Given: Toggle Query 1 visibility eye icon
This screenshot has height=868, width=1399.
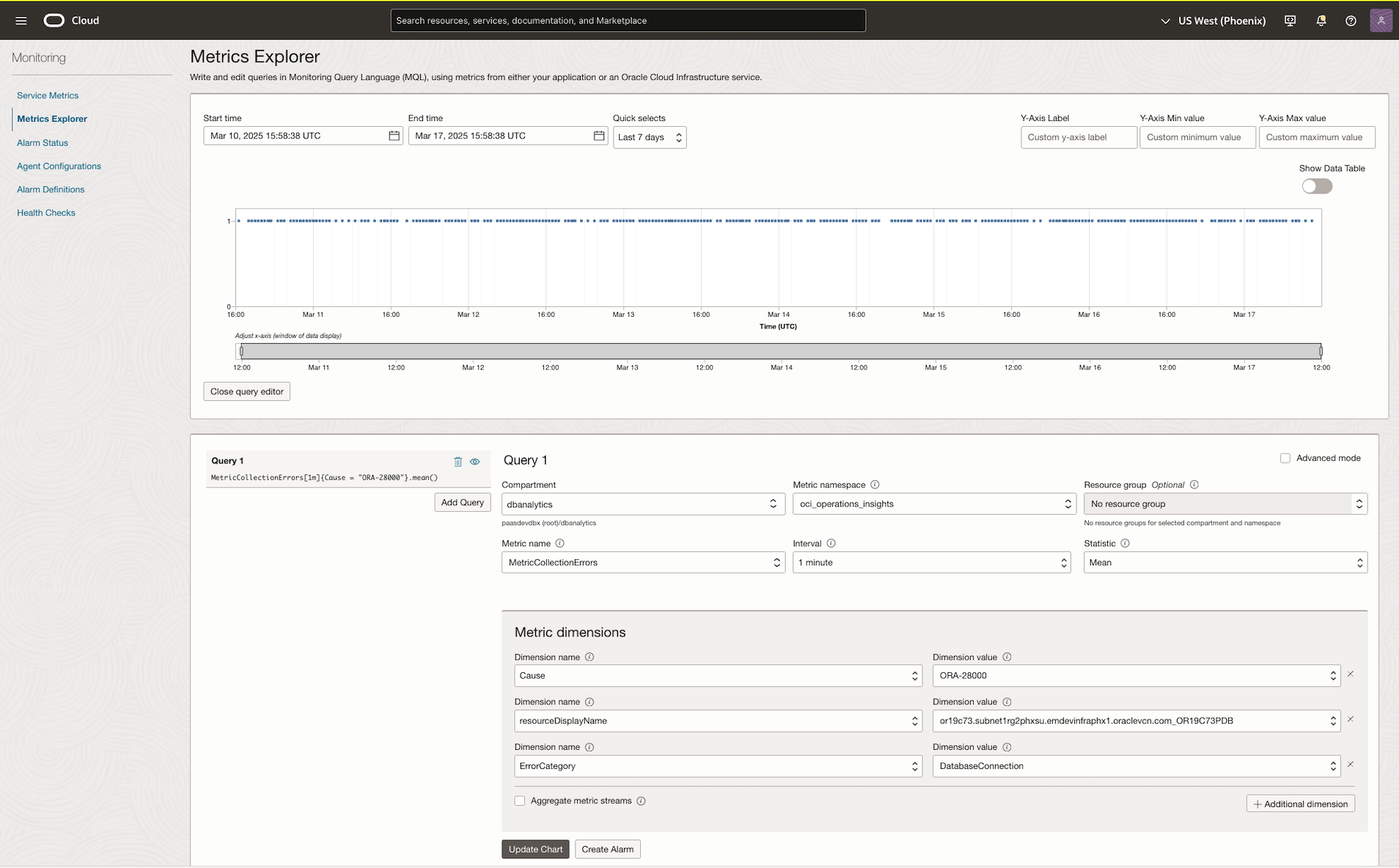Looking at the screenshot, I should tap(475, 462).
